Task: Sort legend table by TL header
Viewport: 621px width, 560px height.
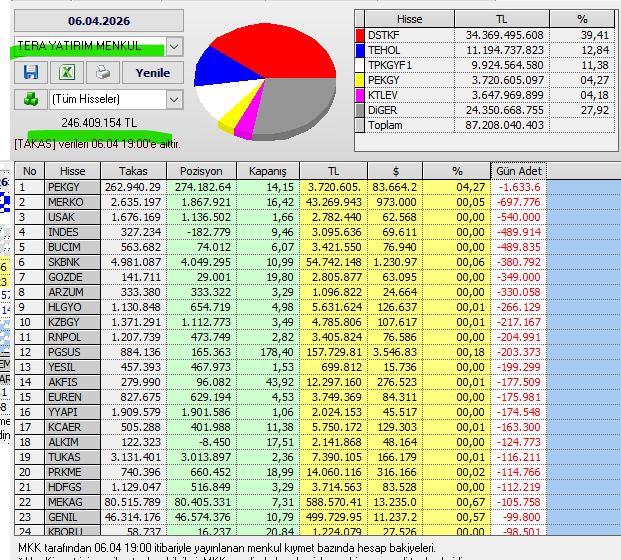Action: click(502, 19)
